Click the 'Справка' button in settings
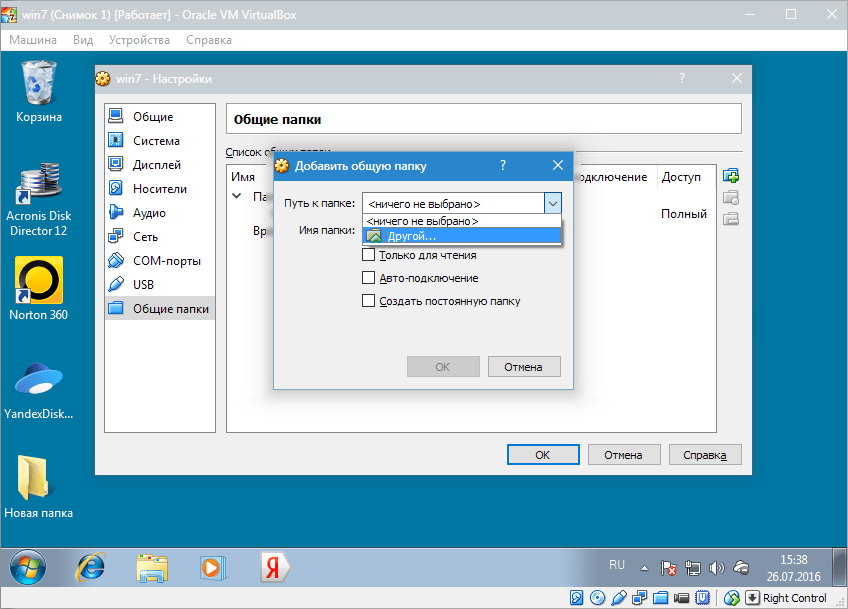Viewport: 848px width, 609px height. pyautogui.click(x=705, y=455)
